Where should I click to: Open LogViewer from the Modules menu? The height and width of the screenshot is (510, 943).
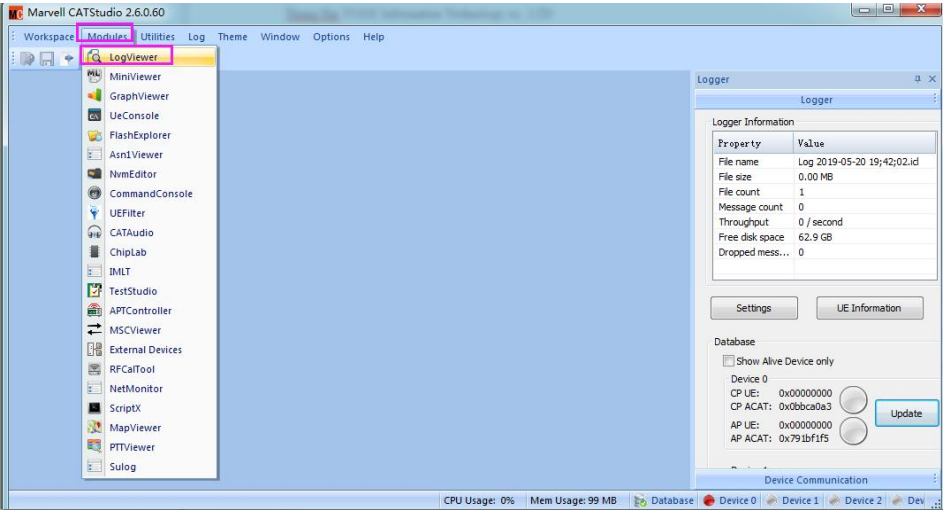[x=133, y=57]
